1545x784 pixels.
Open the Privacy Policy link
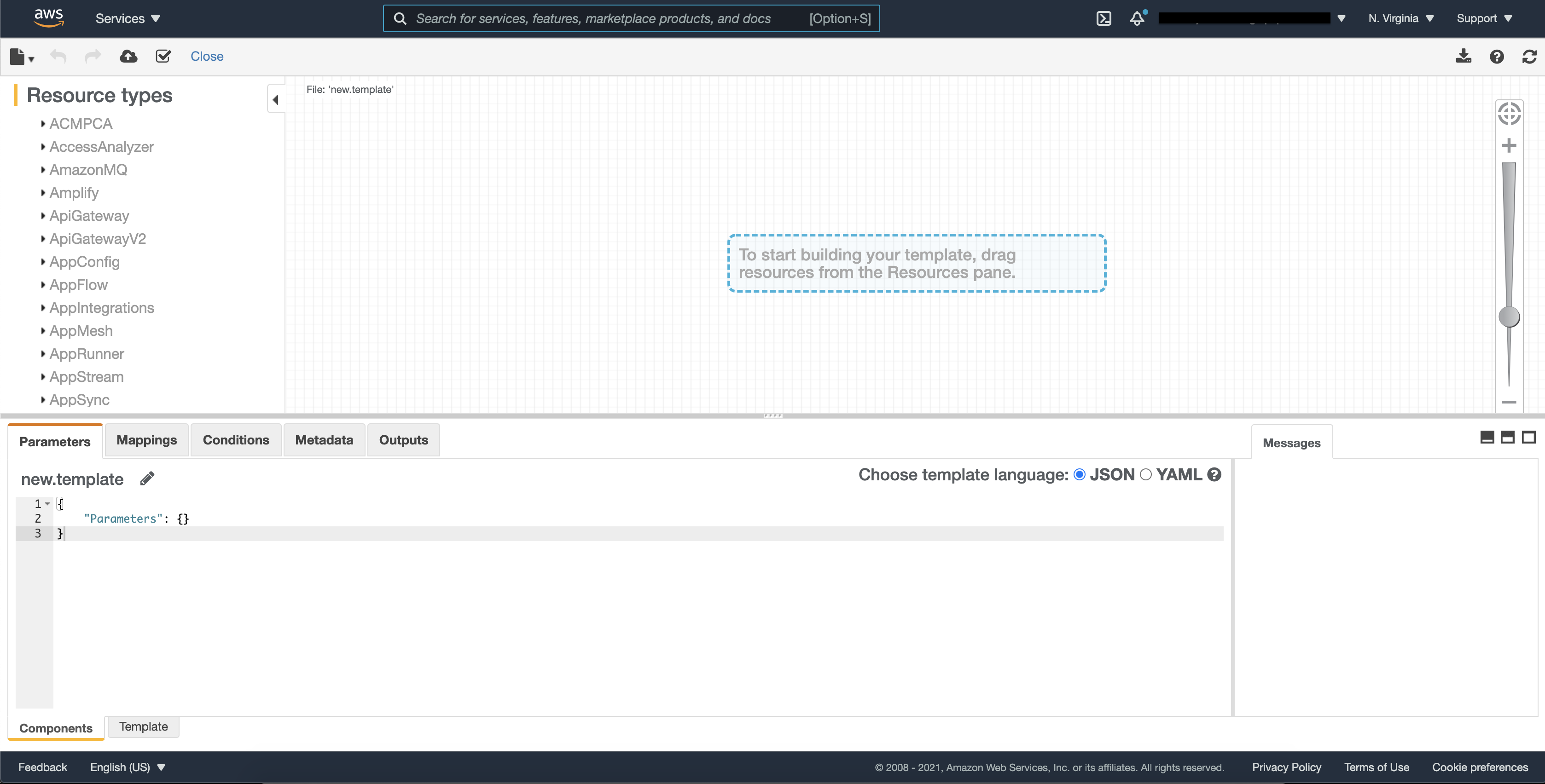click(x=1286, y=767)
